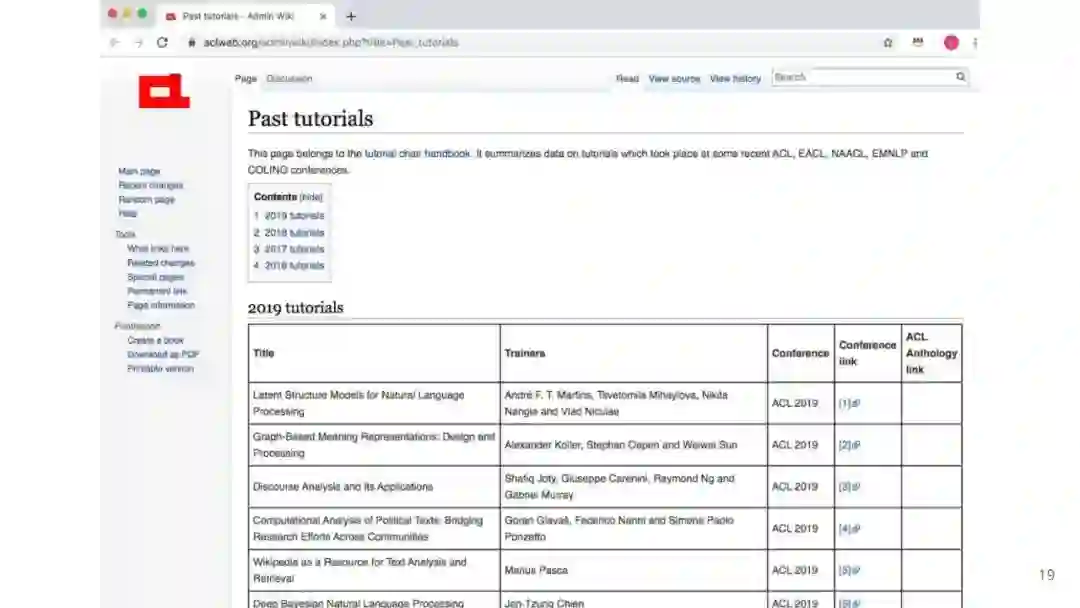Screen dimensions: 1080x608
Task: Jump to 2019 tutorials in Contents
Action: tap(289, 216)
